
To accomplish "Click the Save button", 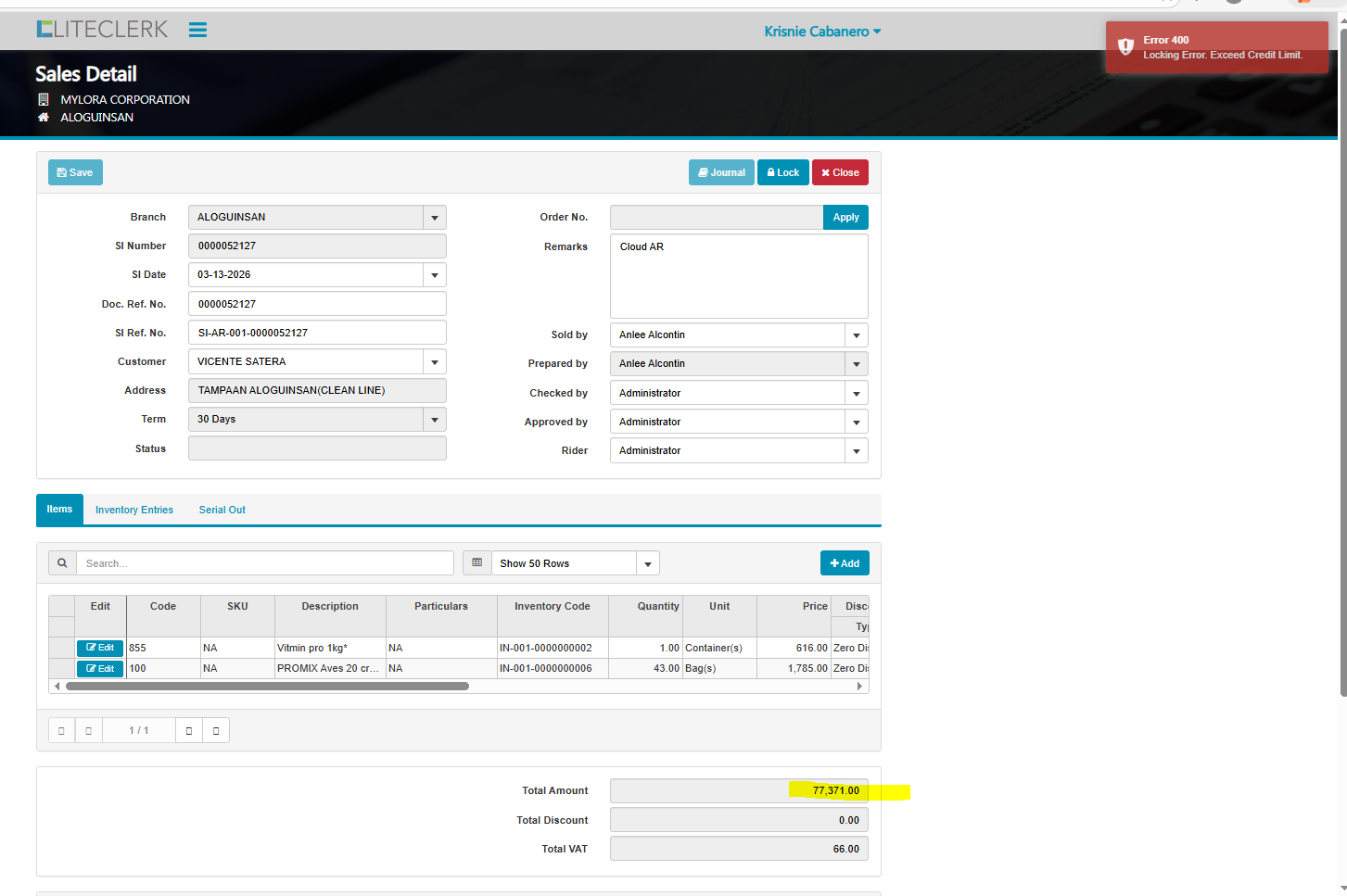I will pos(75,172).
